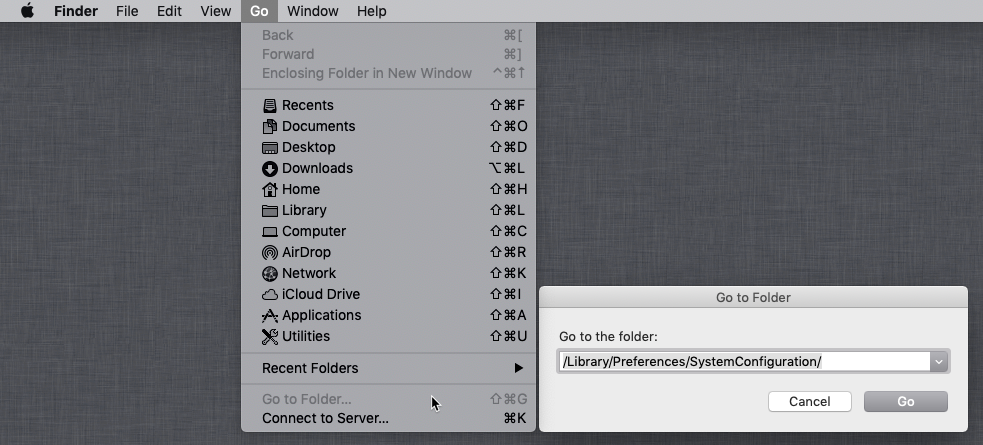Screen dimensions: 983x445
Task: Open the Help menu
Action: 372,11
